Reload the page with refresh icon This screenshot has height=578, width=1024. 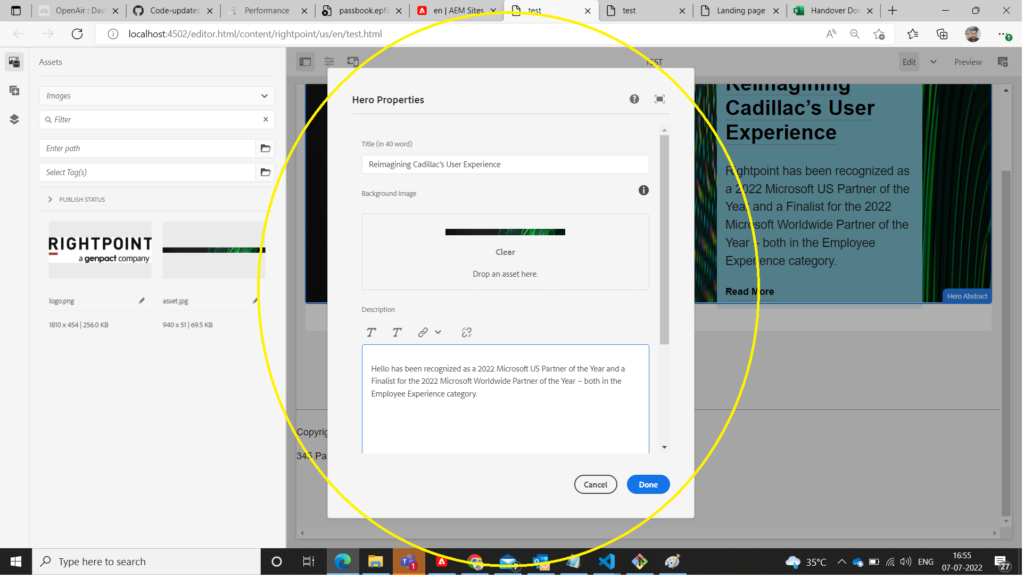77,34
